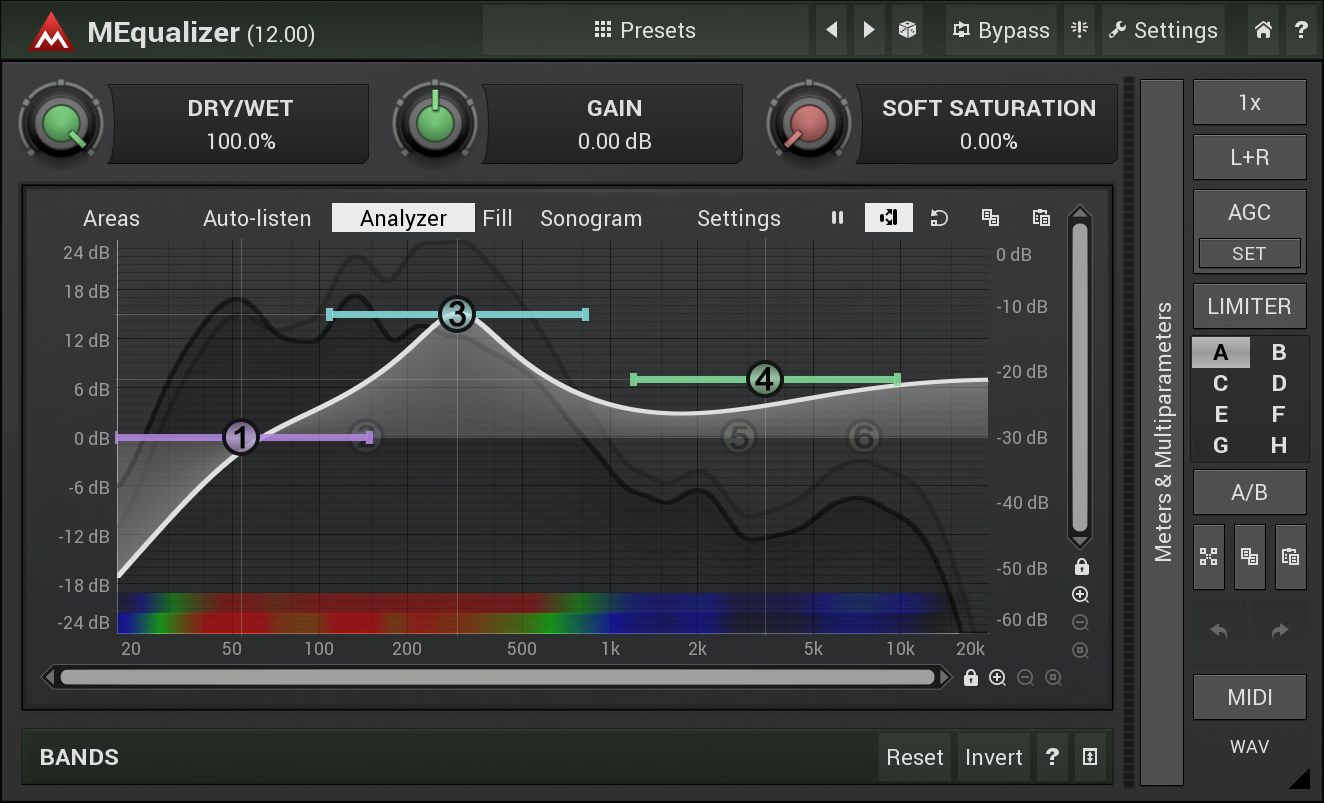Click the A/B compare button
This screenshot has width=1324, height=803.
tap(1249, 492)
